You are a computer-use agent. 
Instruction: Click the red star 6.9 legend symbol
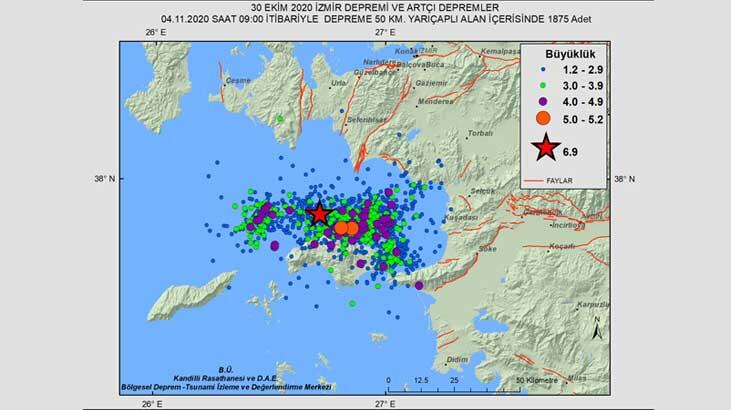pos(546,150)
